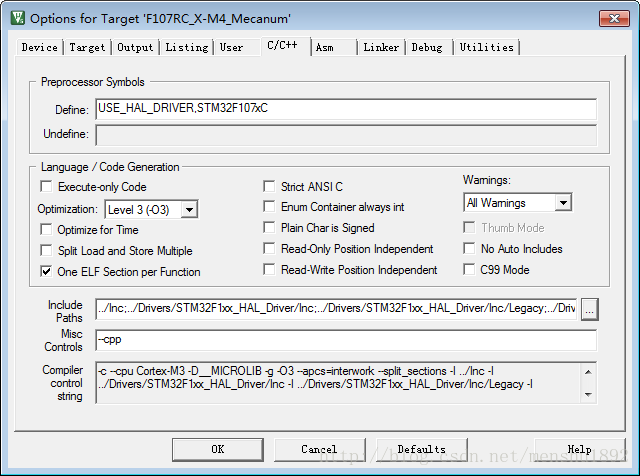640x476 pixels.
Task: Uncheck One ELF Section per Function
Action: pyautogui.click(x=46, y=271)
